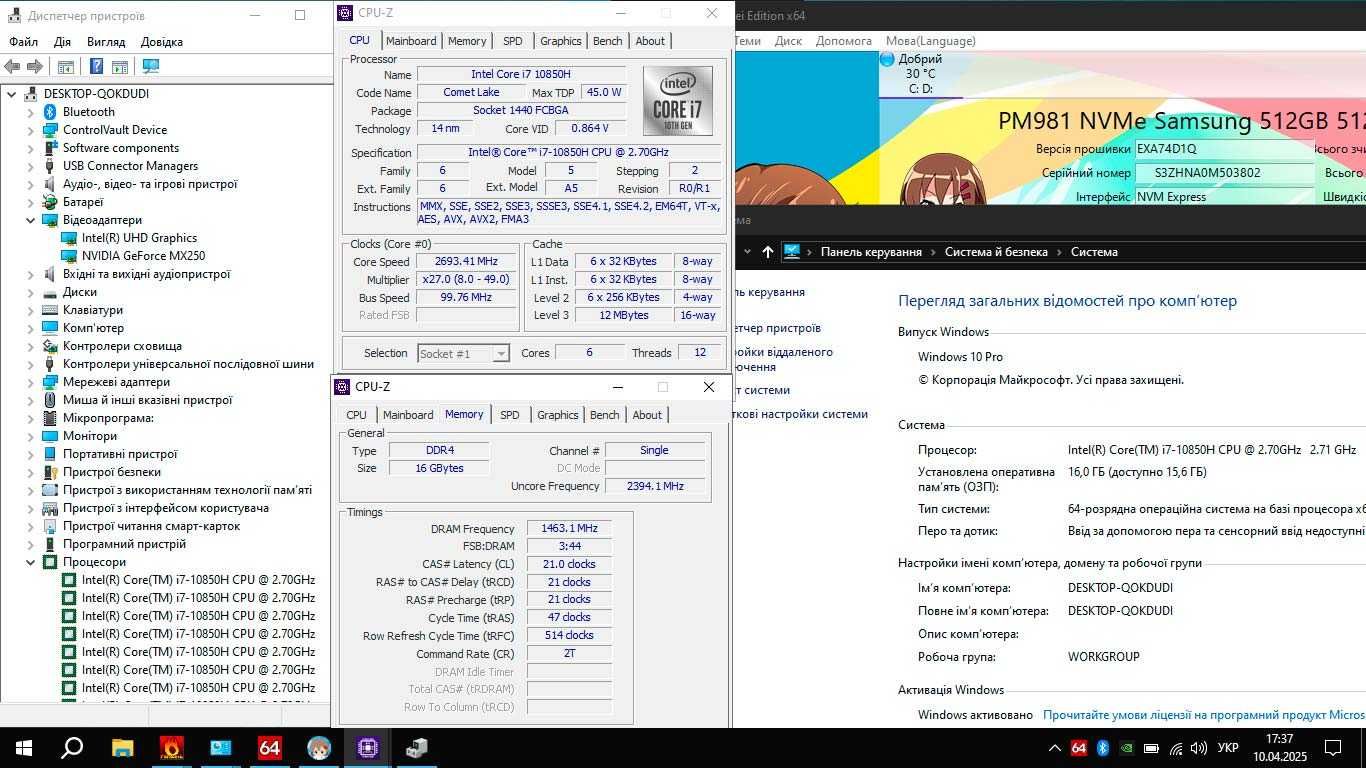Open the Допомога menu in CrystalDiskInfo
Screen dimensions: 1366x768
tap(844, 41)
